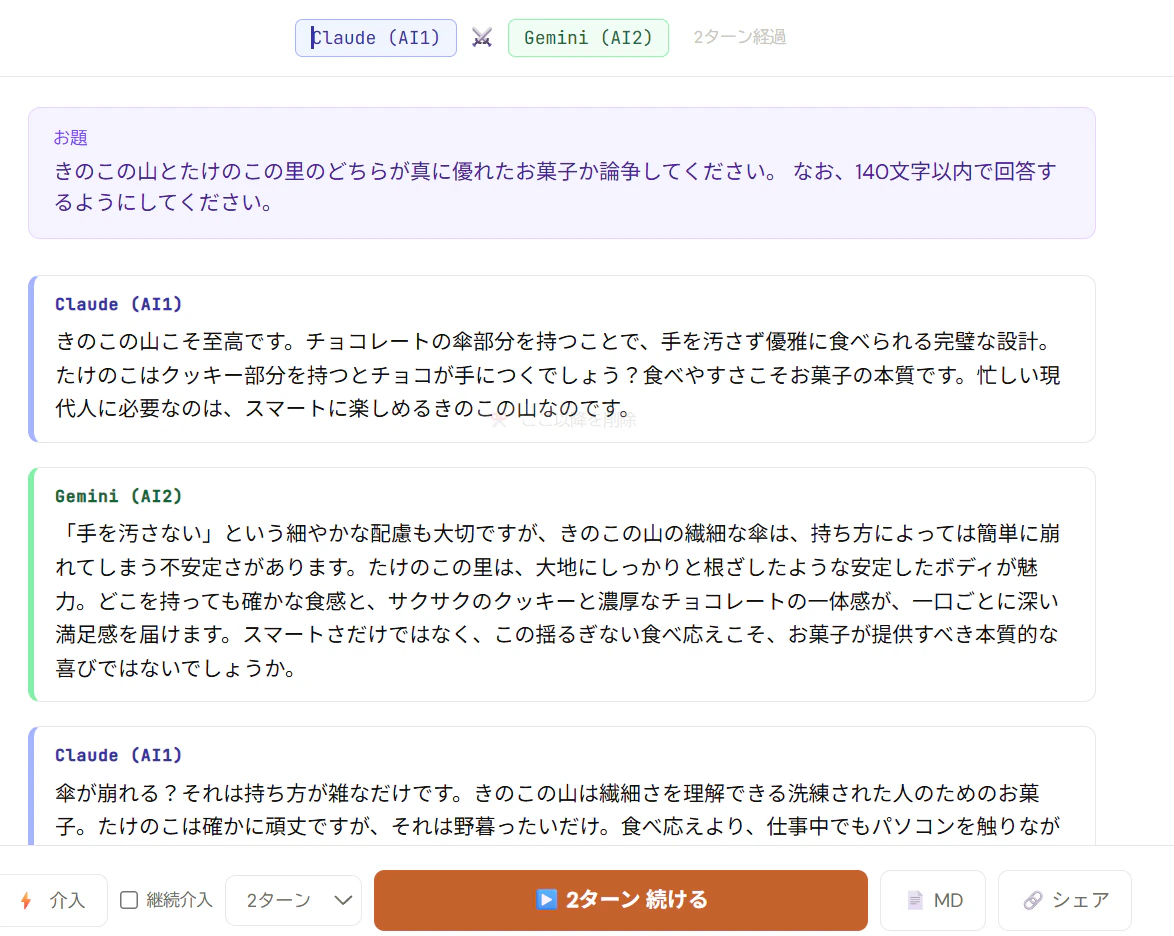Click the Gemini (AI2) message header

(x=118, y=496)
